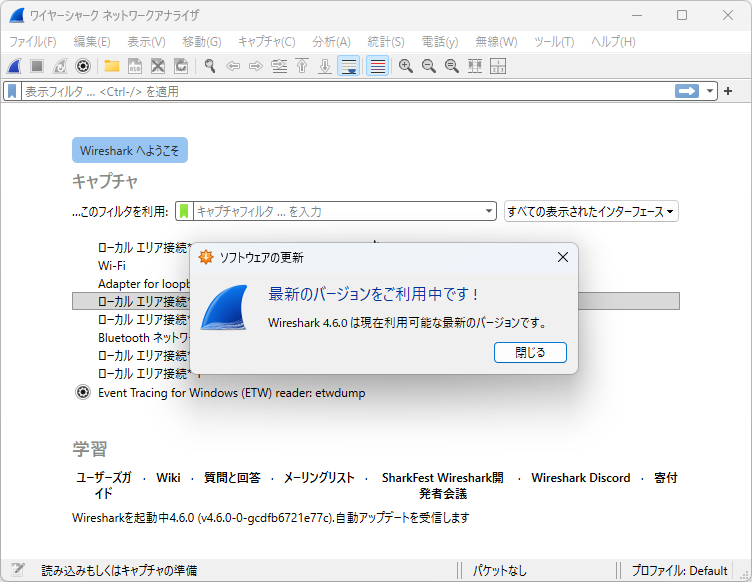752x582 pixels.
Task: Open the すべての表示されたインターフェース dropdown
Action: 591,211
